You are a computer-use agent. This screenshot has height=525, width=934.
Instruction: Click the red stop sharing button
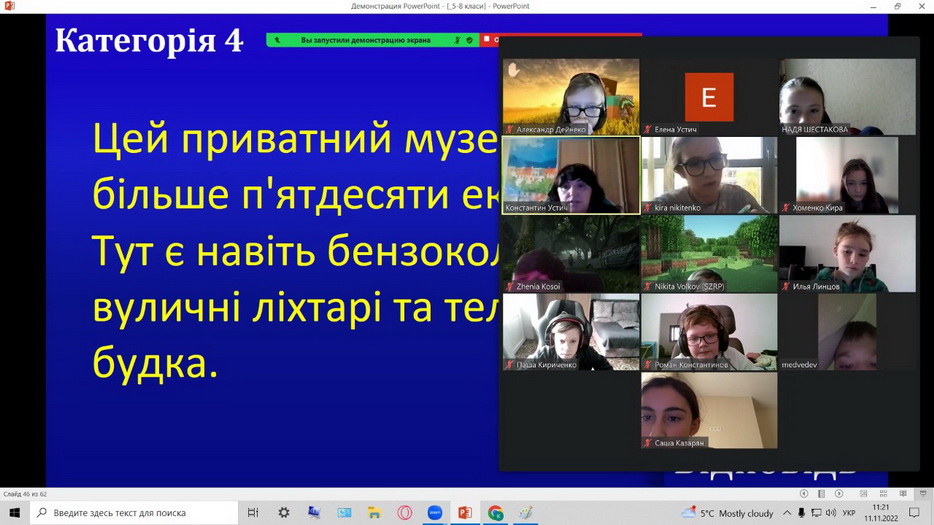pos(489,40)
